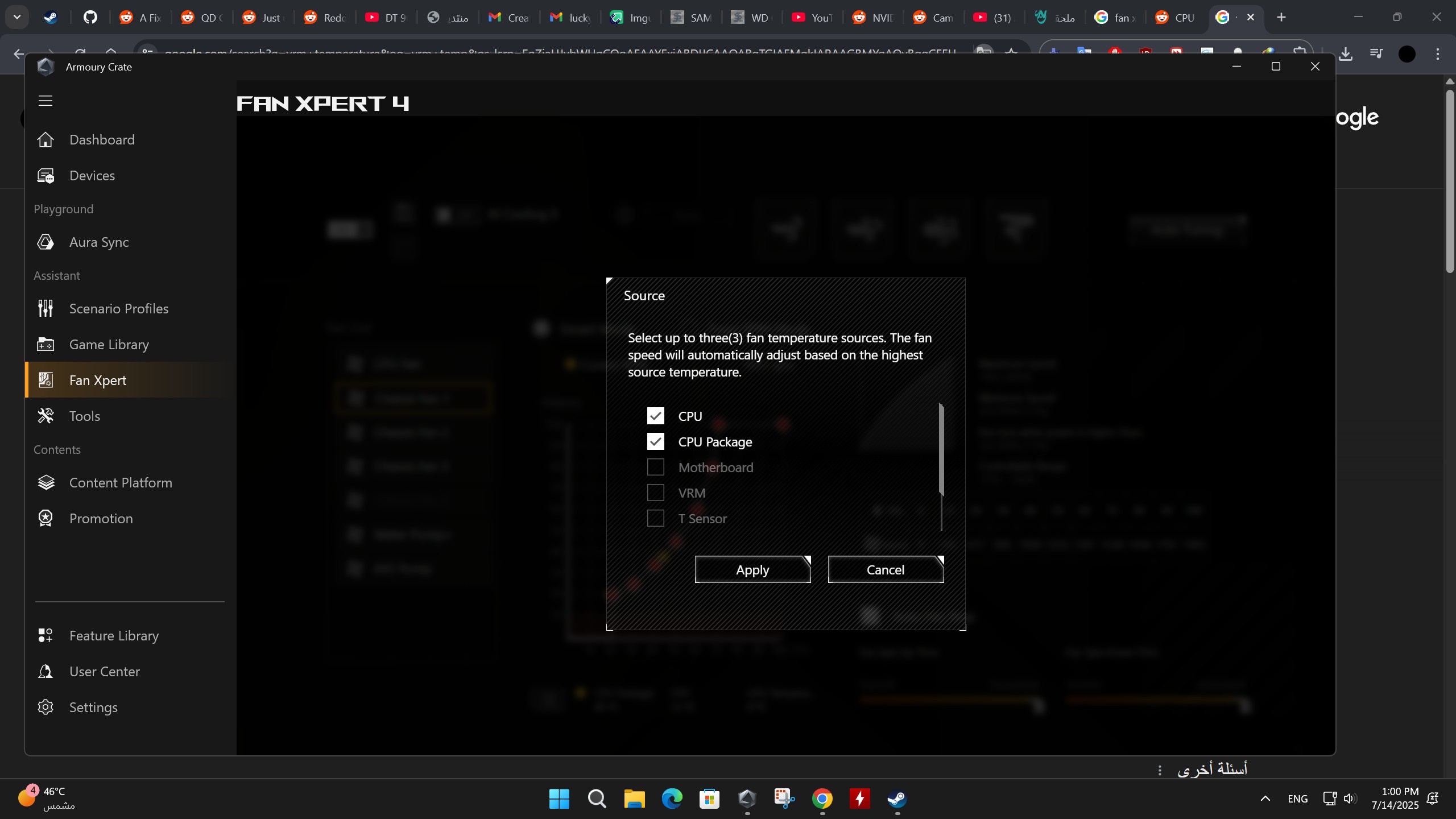1456x819 pixels.
Task: Check the T Sensor temperature source
Action: pos(656,518)
